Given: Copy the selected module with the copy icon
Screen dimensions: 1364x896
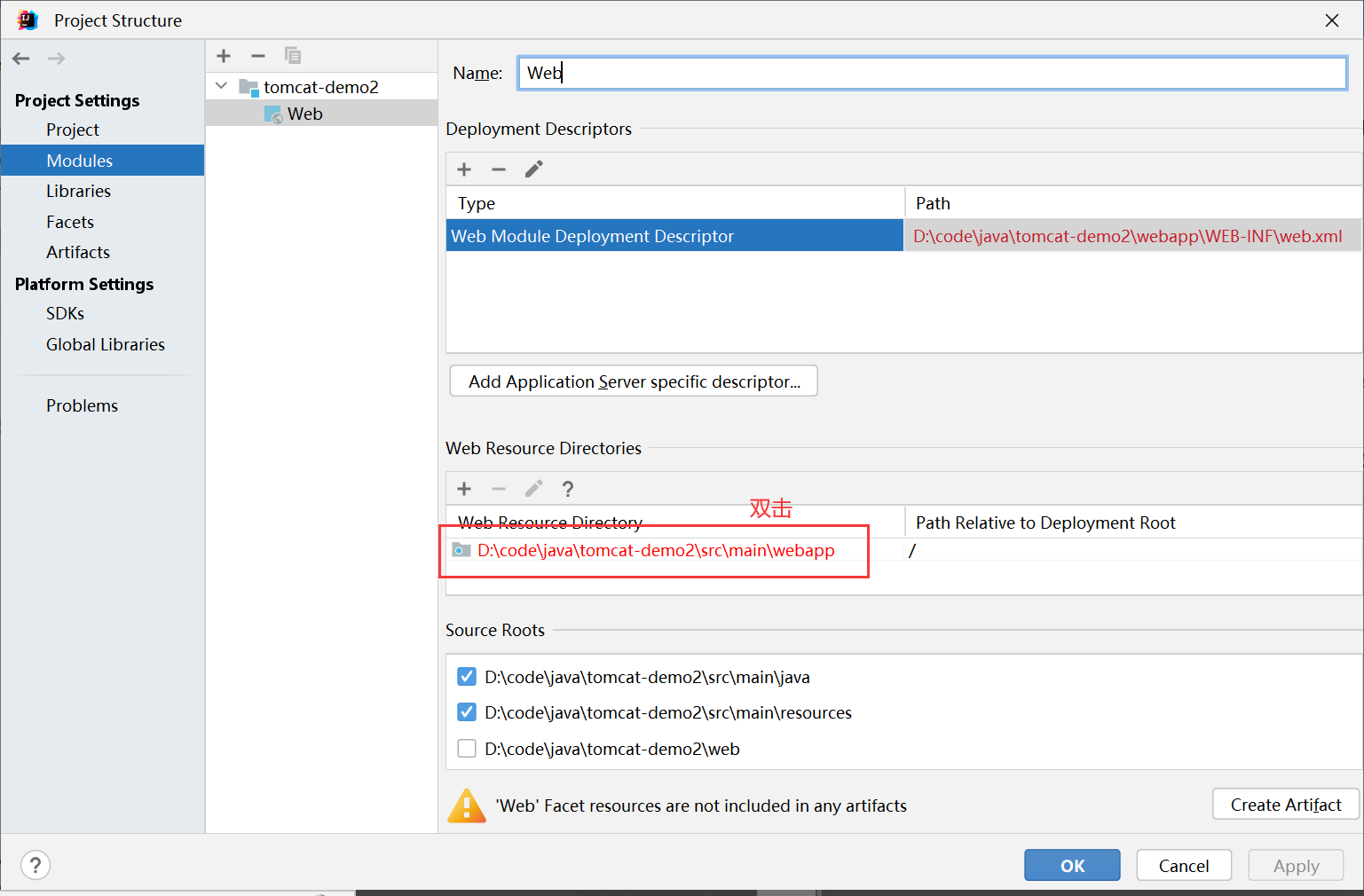Looking at the screenshot, I should [293, 56].
